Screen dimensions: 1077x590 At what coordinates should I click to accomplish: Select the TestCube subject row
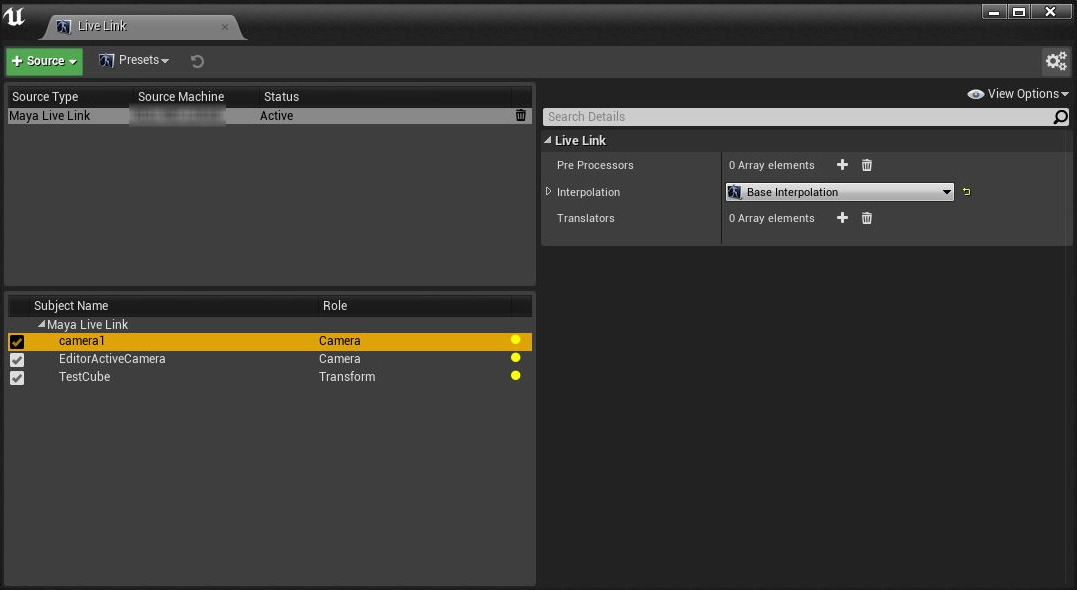click(x=269, y=377)
